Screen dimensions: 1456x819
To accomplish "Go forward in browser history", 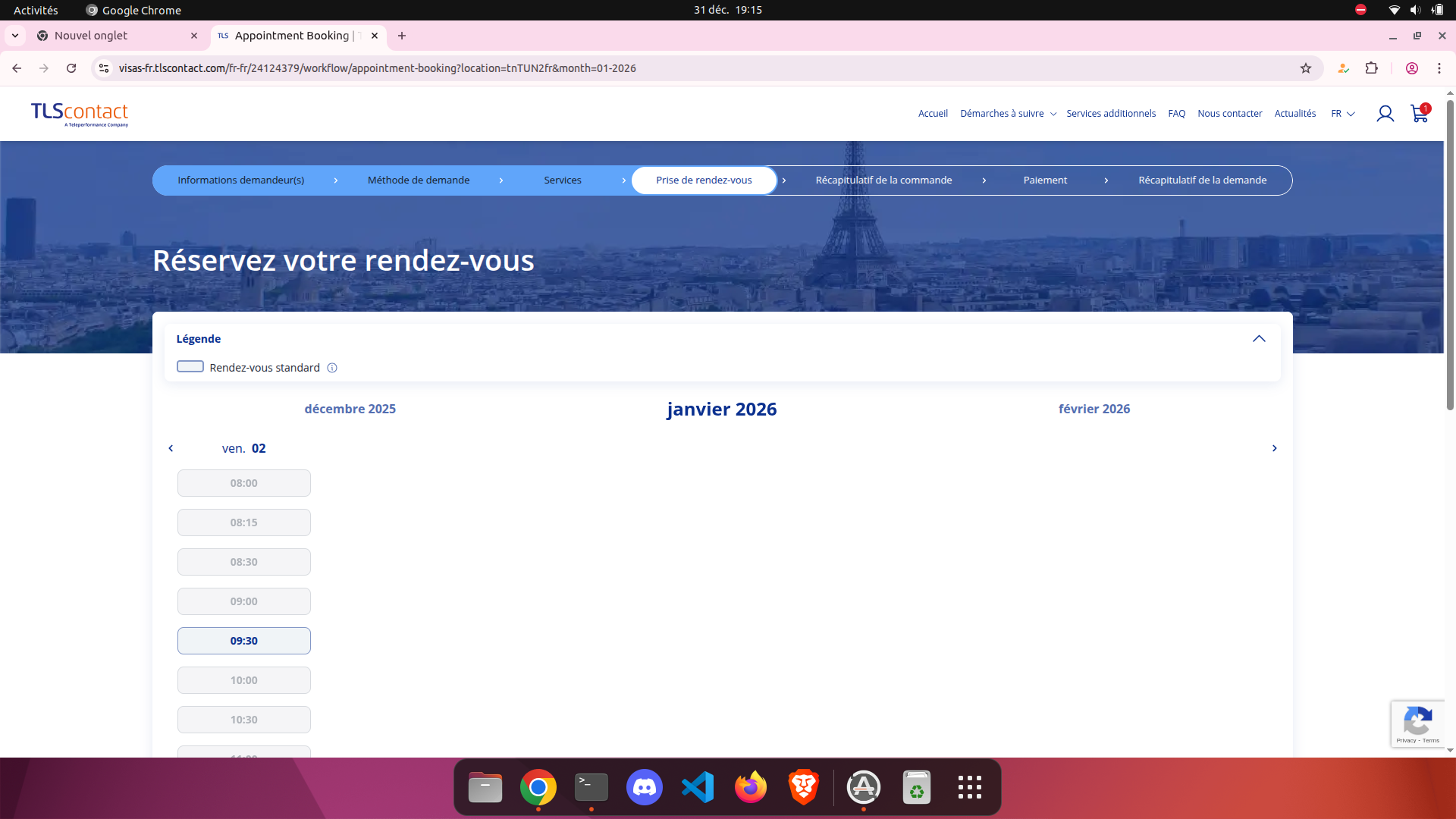I will (x=44, y=68).
